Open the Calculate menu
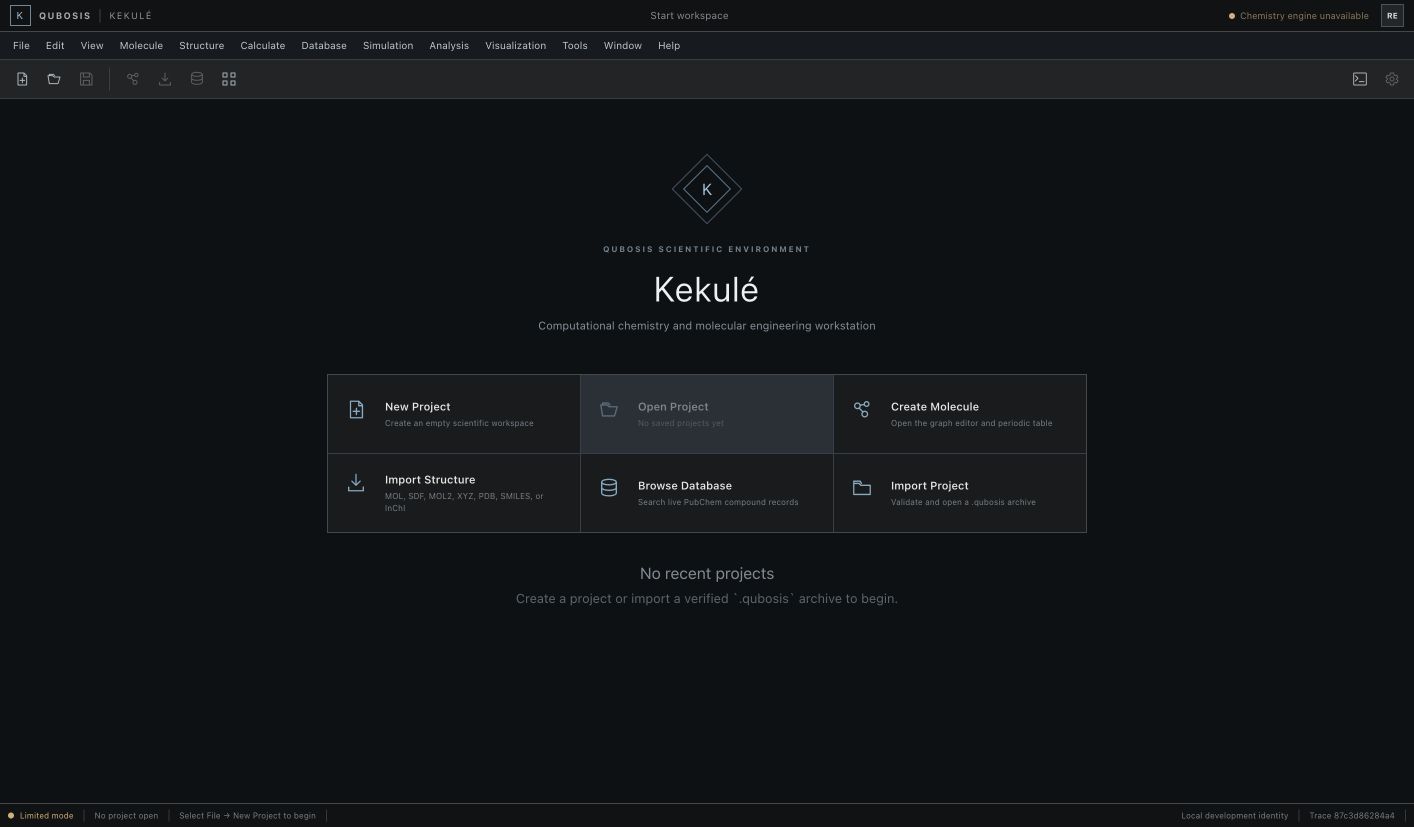The width and height of the screenshot is (1414, 827). click(x=263, y=46)
